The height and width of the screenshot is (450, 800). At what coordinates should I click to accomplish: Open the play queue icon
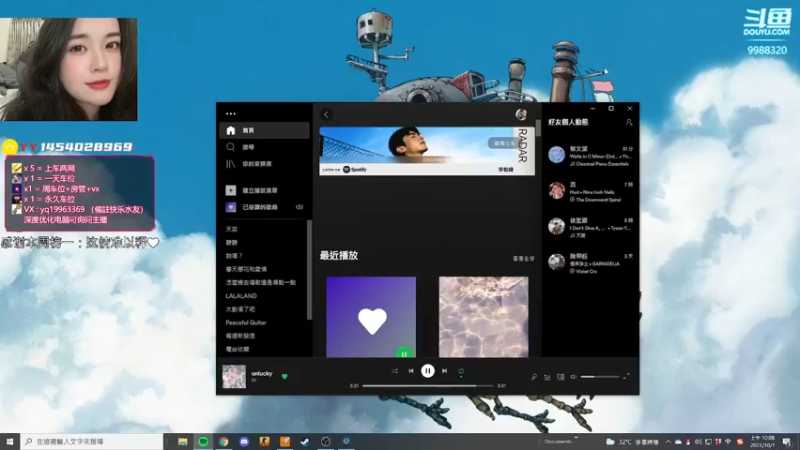(x=547, y=377)
